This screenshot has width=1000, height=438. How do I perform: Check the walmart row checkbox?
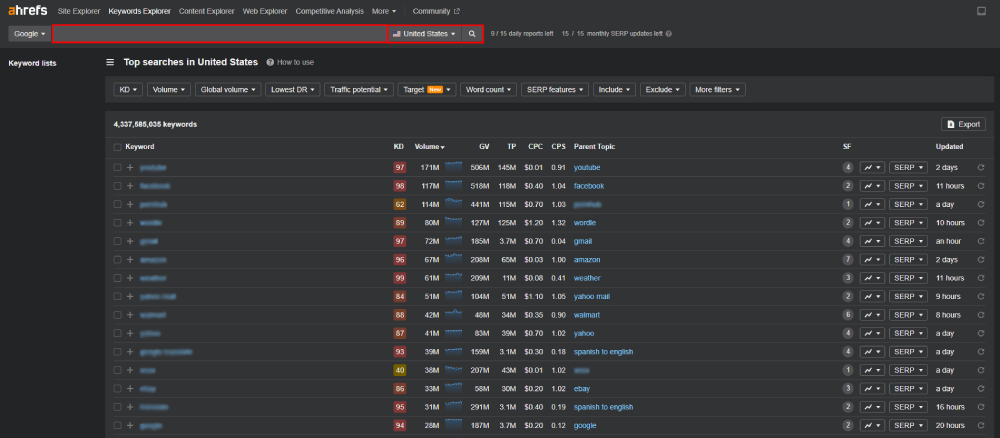[x=117, y=316]
